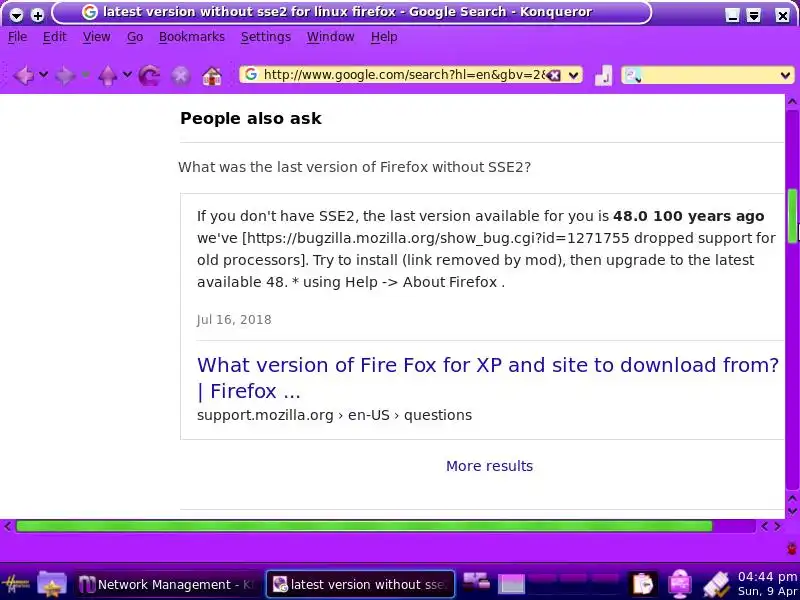Viewport: 800px width, 600px height.
Task: Open the Up history dropdown arrow
Action: tap(127, 75)
